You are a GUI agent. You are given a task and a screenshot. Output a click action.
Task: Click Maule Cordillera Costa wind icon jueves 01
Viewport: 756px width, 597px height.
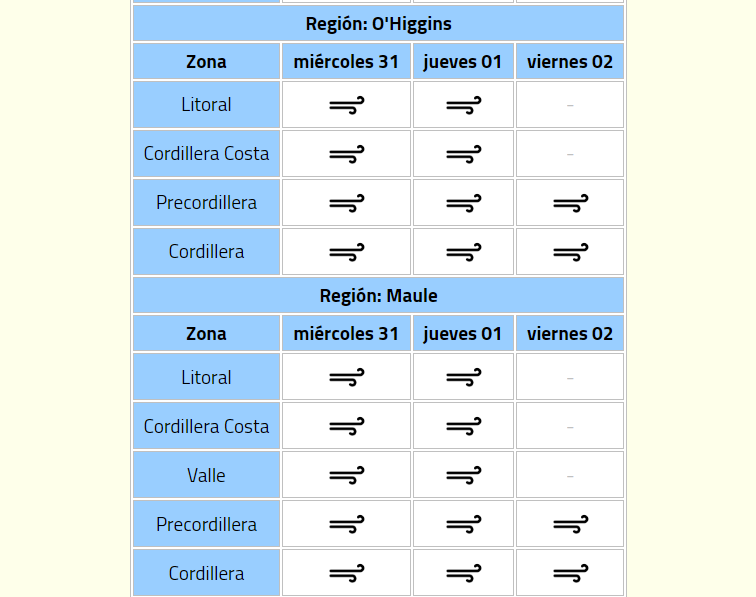click(x=463, y=426)
